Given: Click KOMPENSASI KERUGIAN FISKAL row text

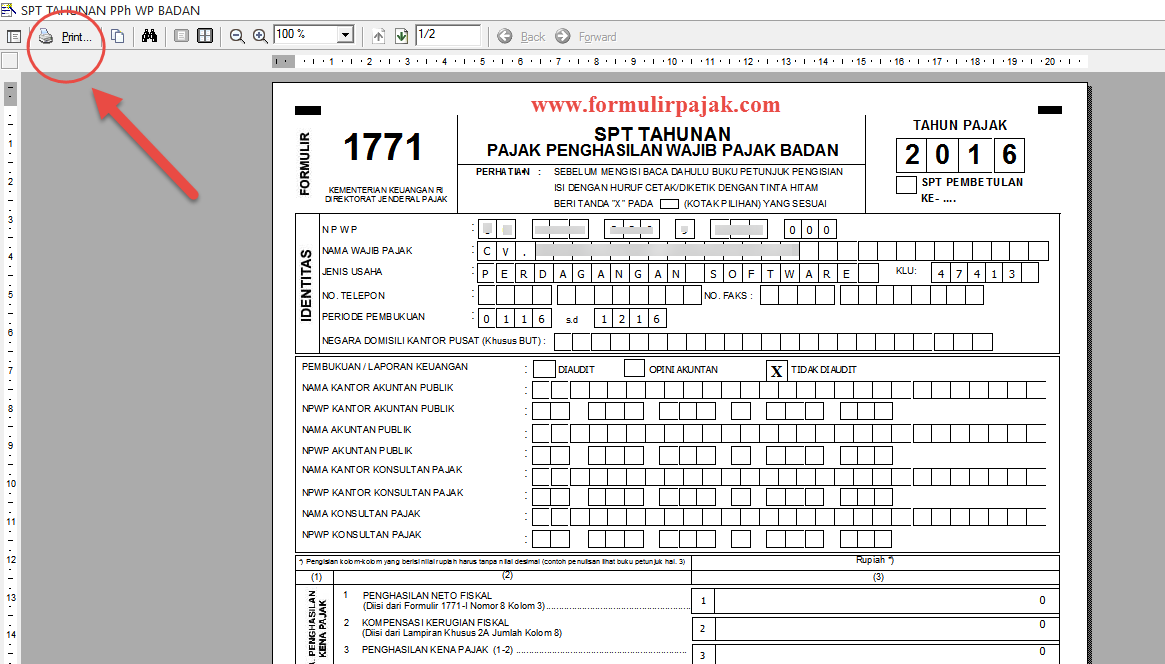Looking at the screenshot, I should click(x=435, y=622).
